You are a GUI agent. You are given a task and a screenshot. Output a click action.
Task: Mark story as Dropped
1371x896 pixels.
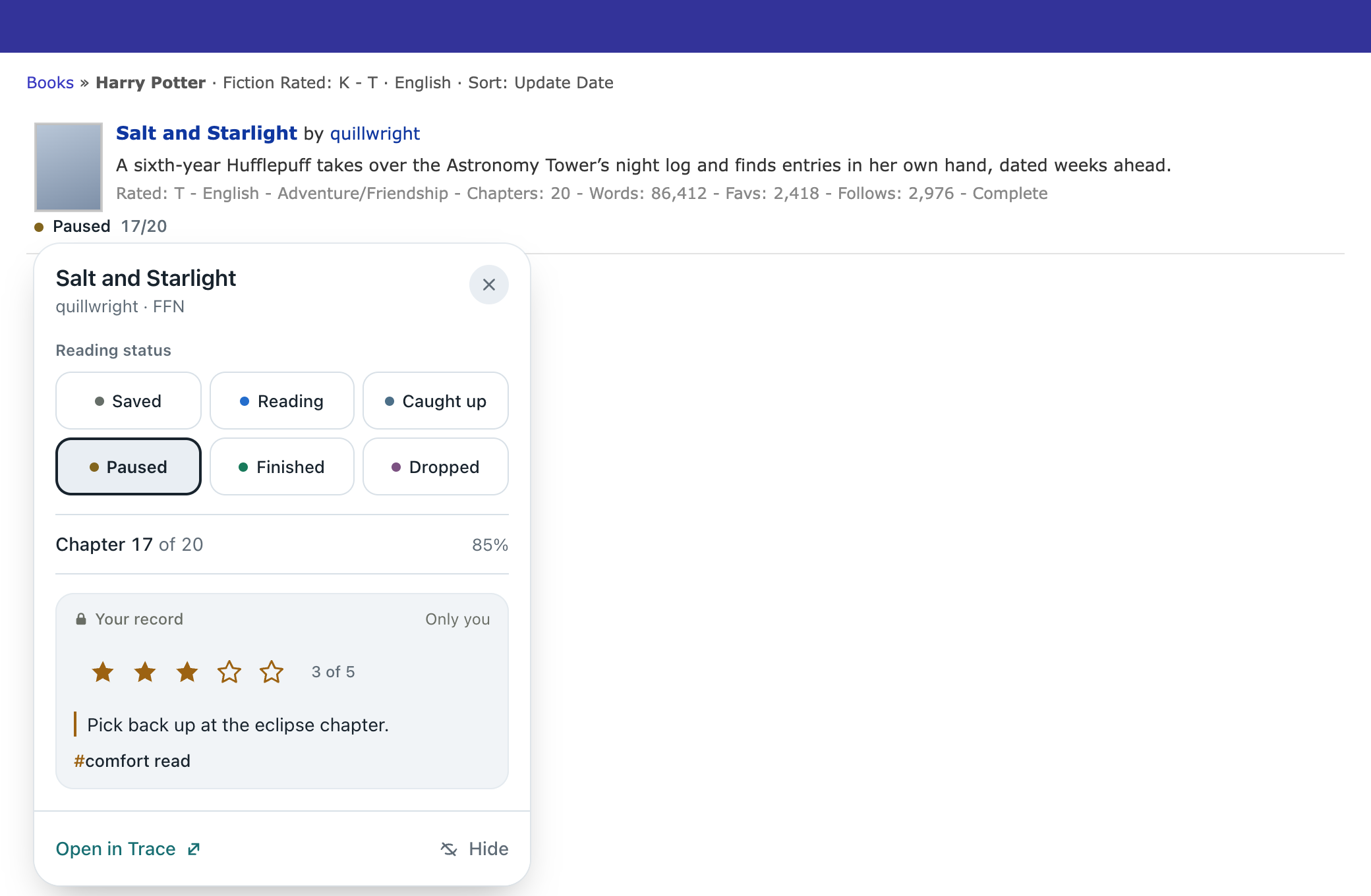436,466
